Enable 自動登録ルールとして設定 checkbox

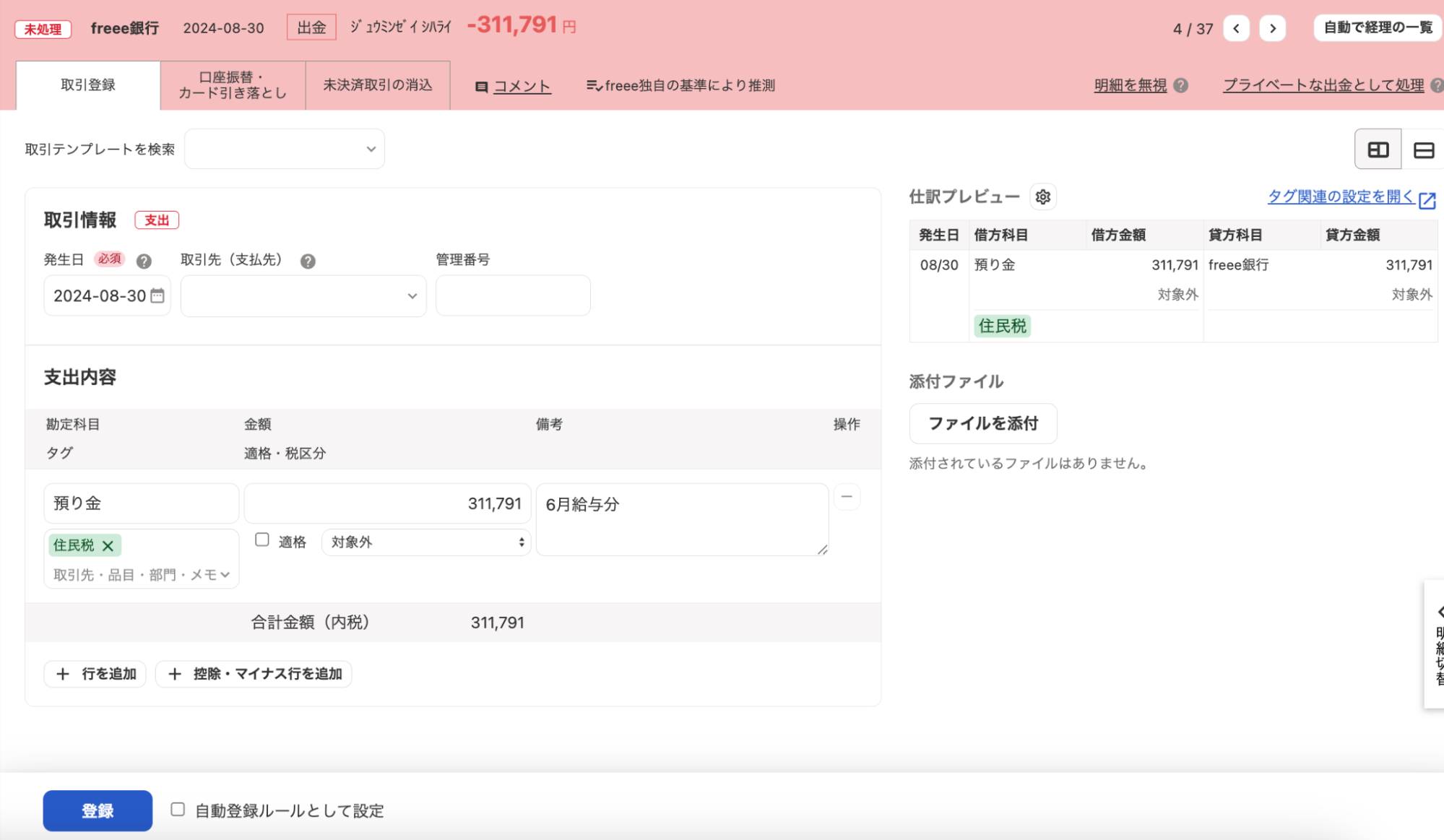coord(178,809)
